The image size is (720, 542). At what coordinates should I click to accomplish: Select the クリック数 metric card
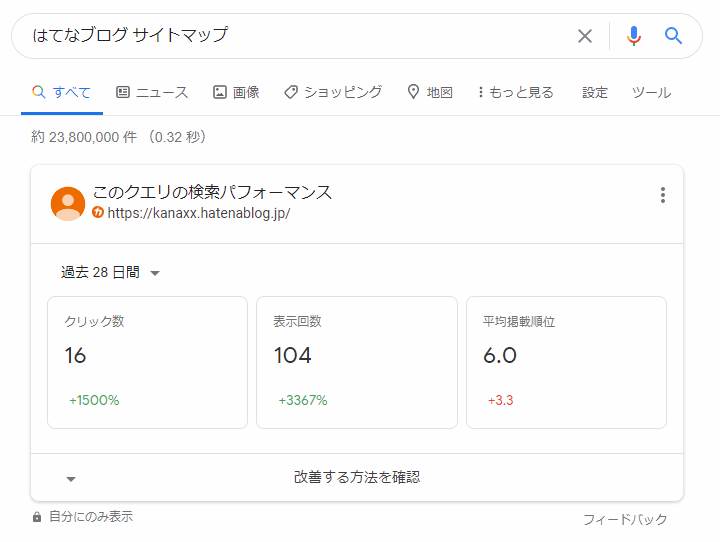[x=147, y=362]
